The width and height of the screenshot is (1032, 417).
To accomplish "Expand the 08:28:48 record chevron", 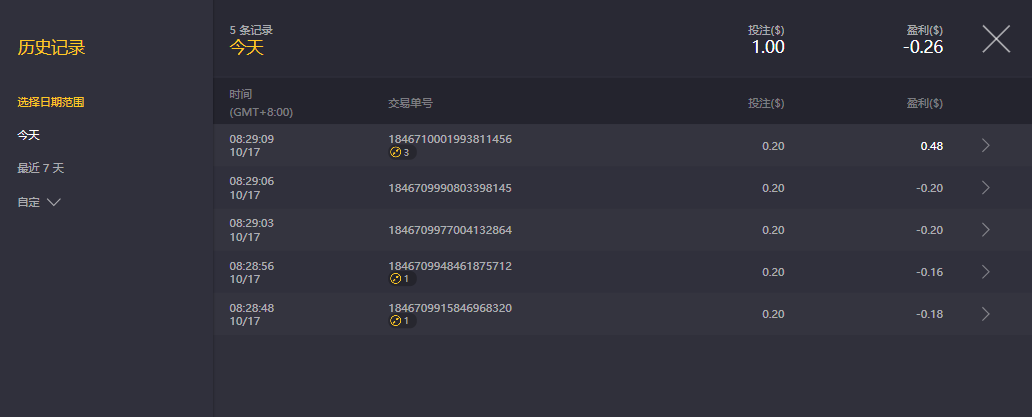I will click(x=986, y=314).
